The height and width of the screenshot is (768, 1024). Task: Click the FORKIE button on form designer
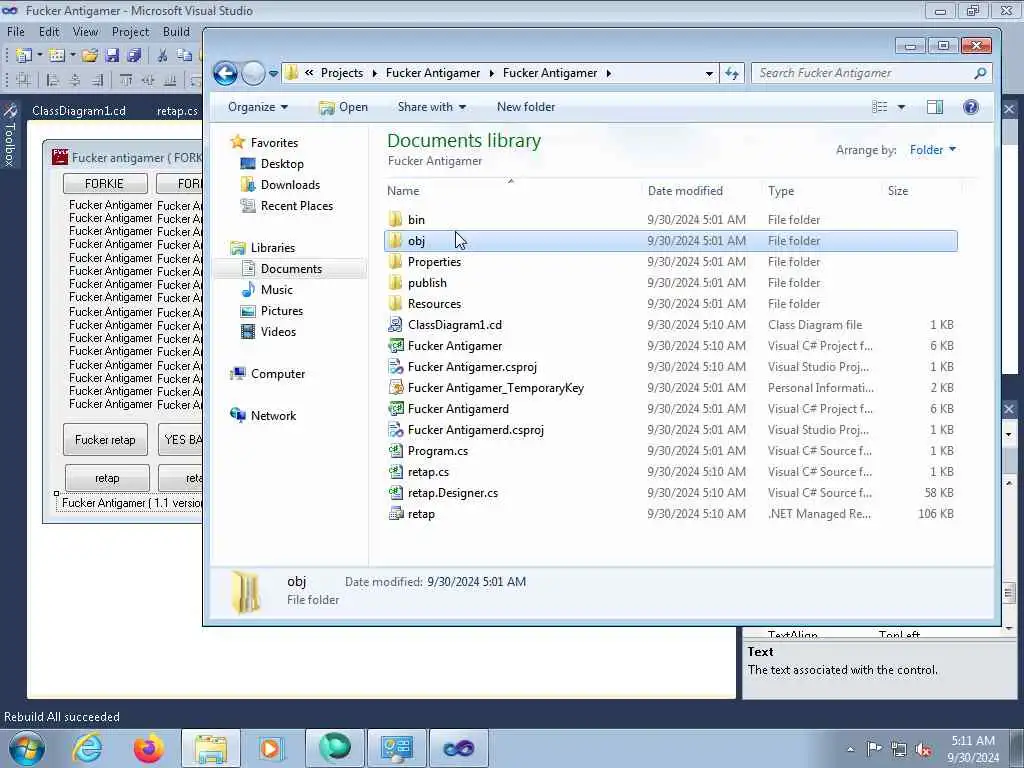(x=104, y=184)
